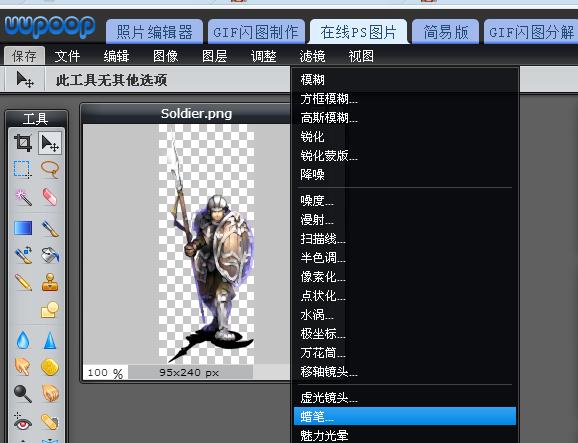This screenshot has height=443, width=578.
Task: Select the Shape drawing tool
Action: (50, 310)
